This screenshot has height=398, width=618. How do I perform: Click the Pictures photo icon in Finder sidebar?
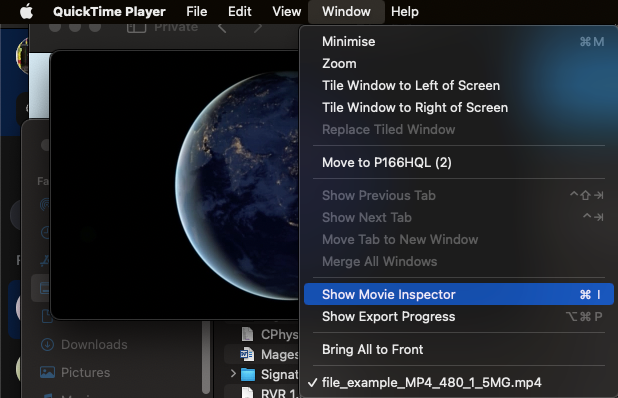(x=47, y=372)
